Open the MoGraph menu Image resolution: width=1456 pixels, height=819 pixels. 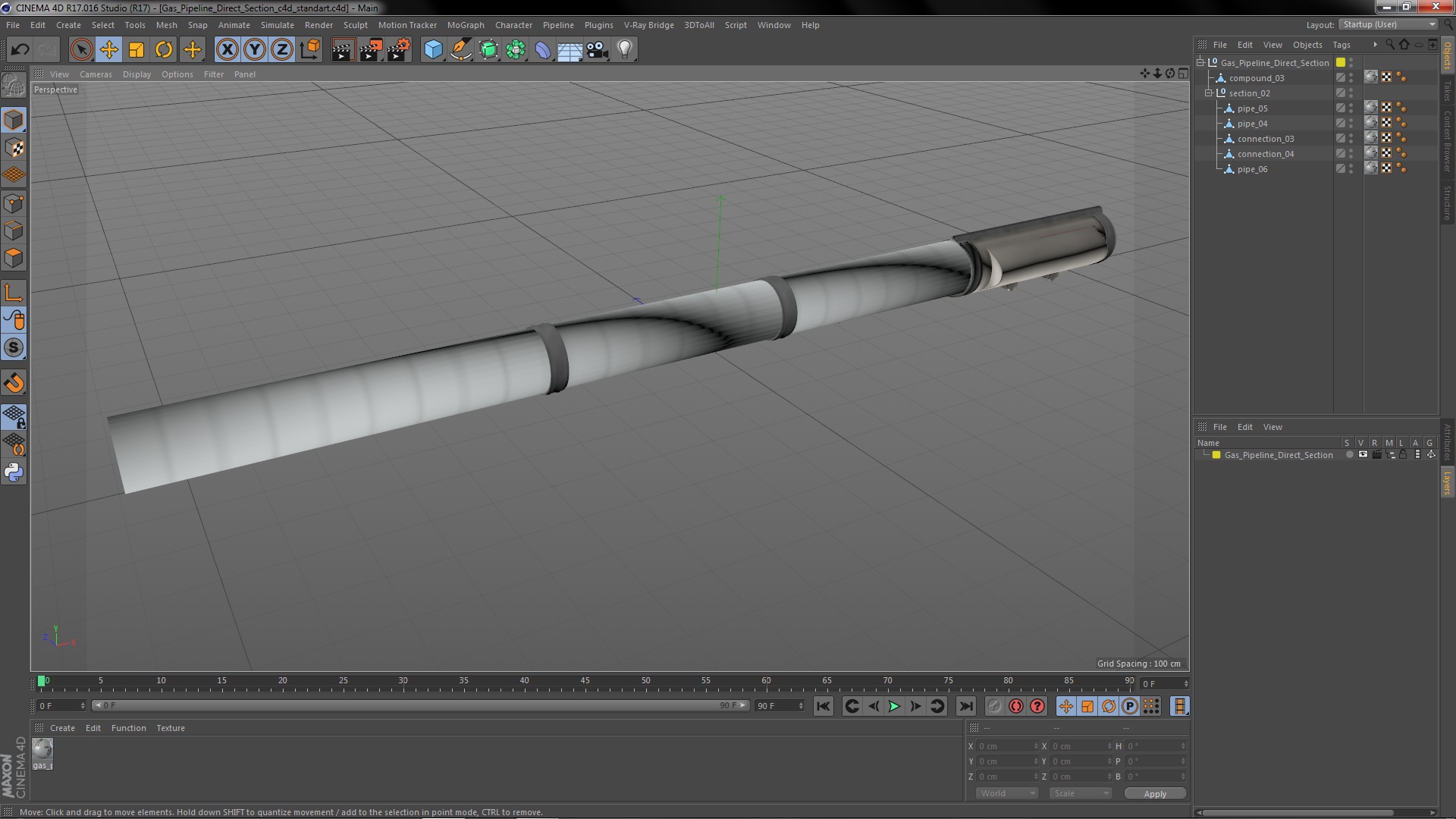(465, 25)
